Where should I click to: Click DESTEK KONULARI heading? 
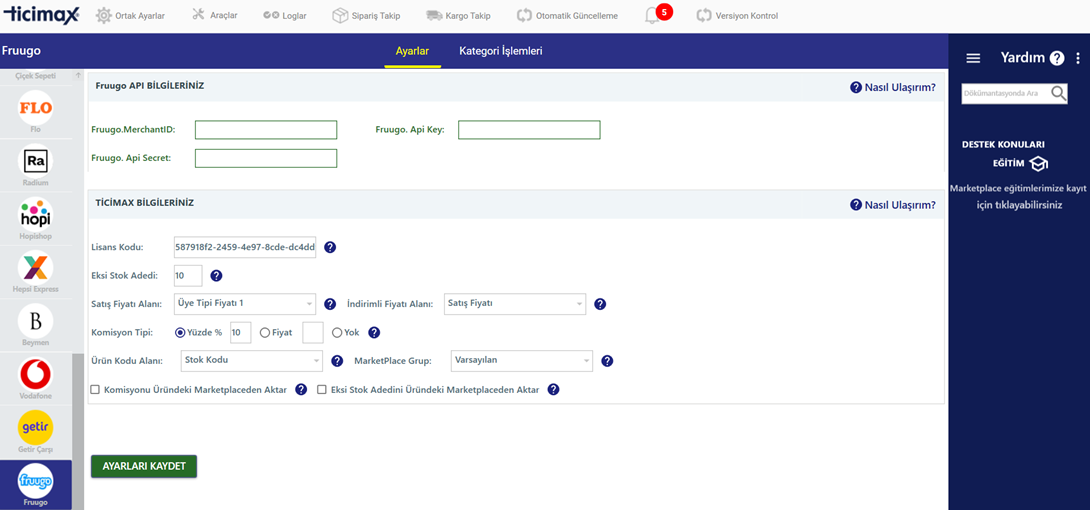point(1003,145)
